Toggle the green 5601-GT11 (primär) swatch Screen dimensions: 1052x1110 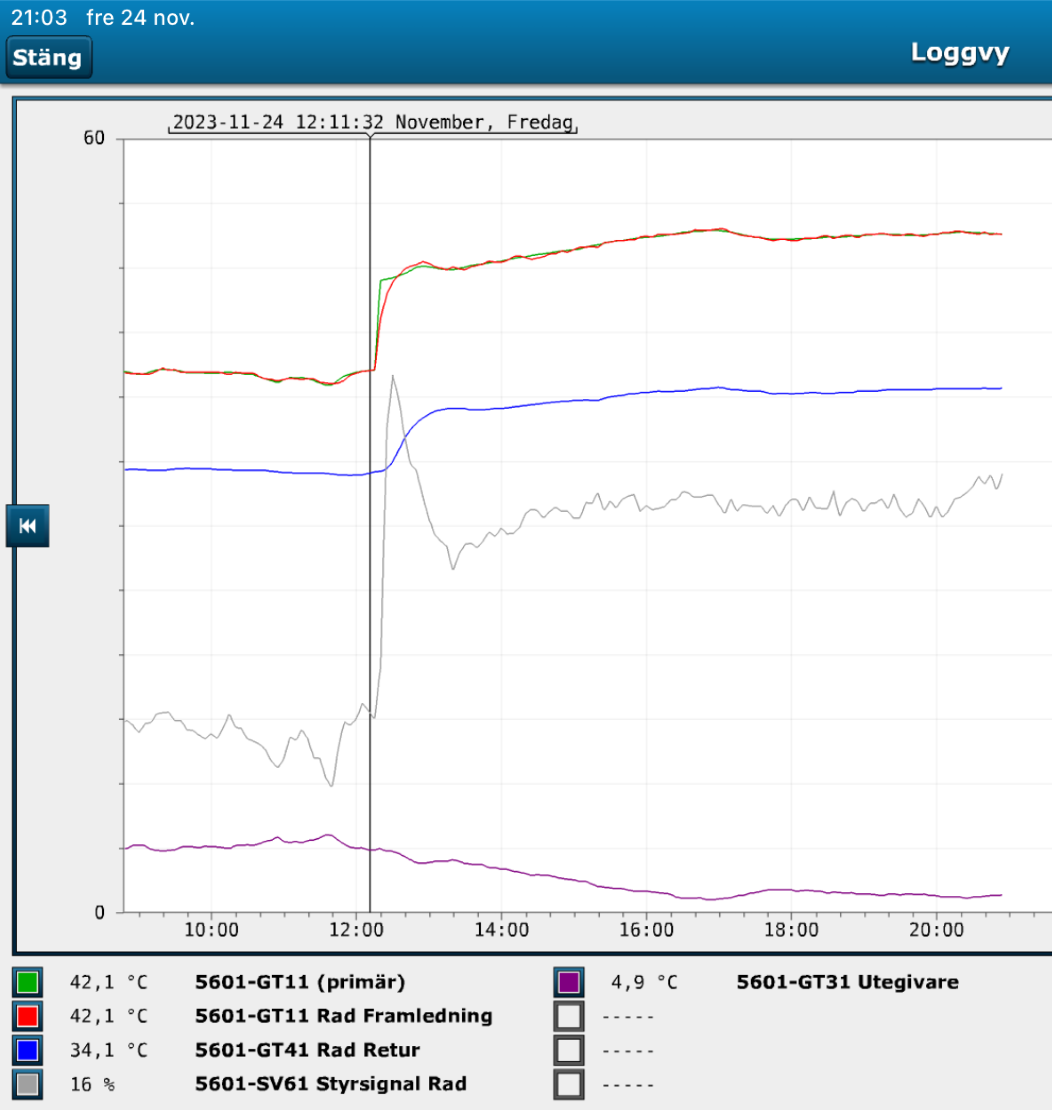(28, 982)
